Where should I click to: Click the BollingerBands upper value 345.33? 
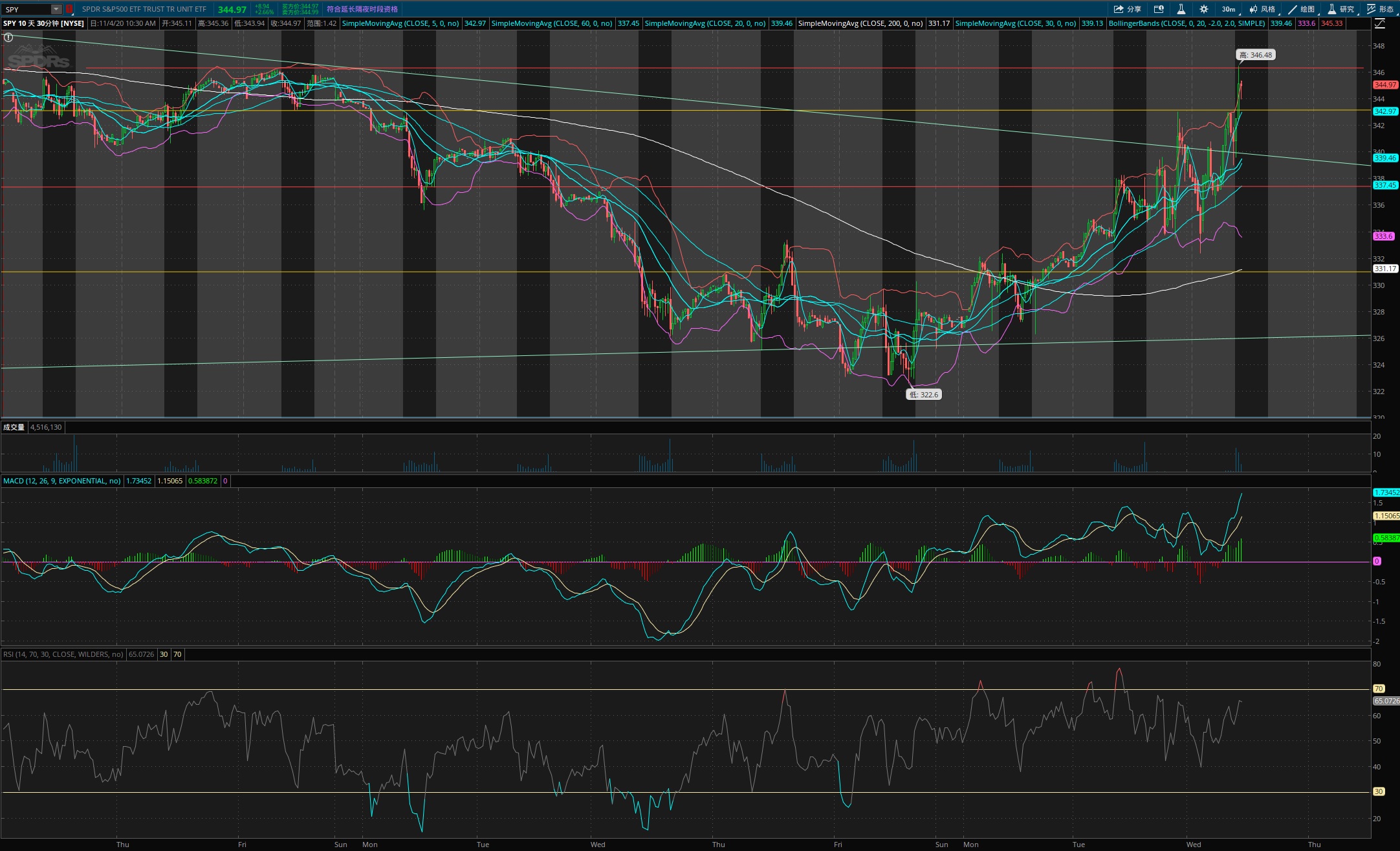(x=1331, y=23)
